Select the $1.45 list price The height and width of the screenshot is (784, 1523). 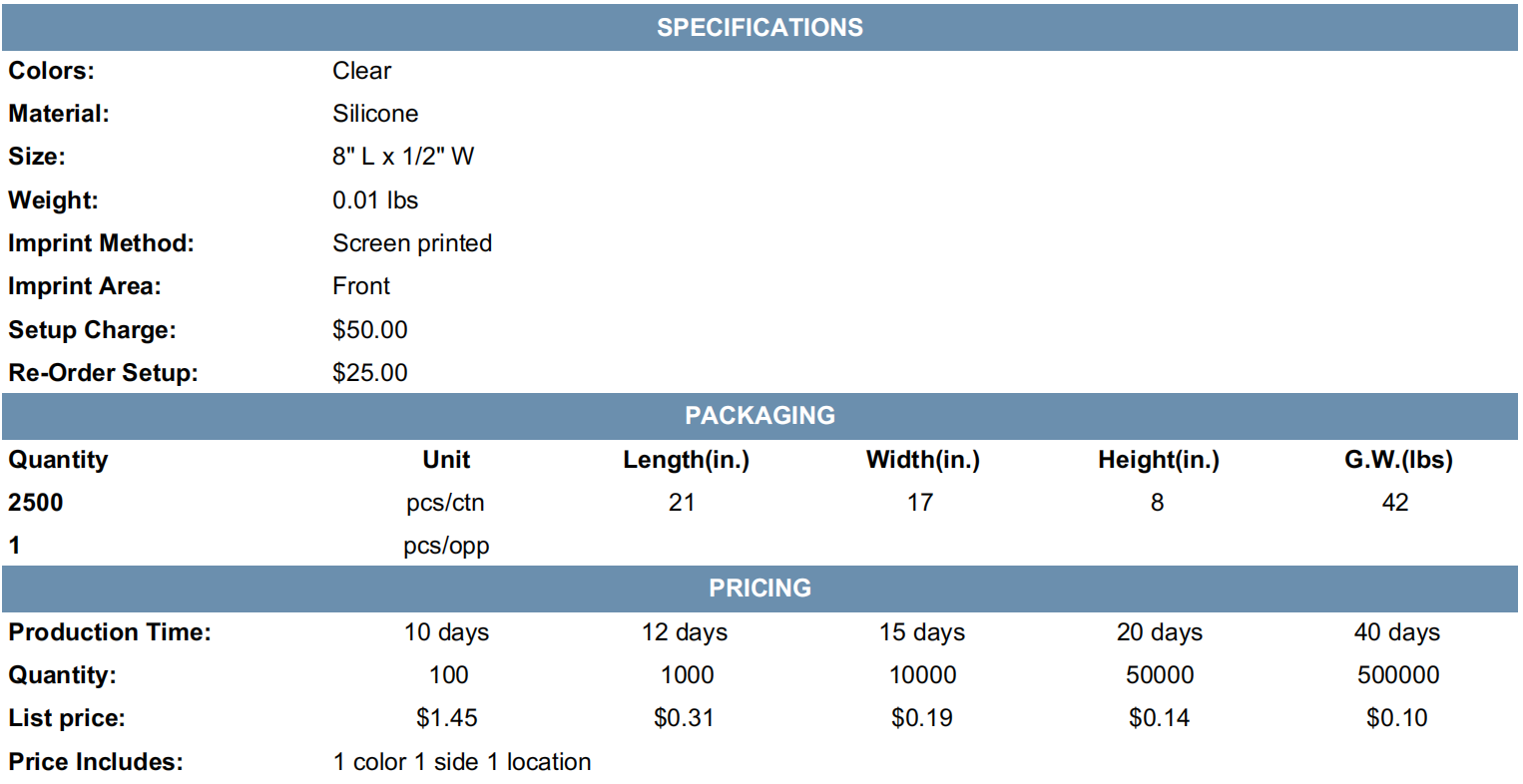[446, 718]
